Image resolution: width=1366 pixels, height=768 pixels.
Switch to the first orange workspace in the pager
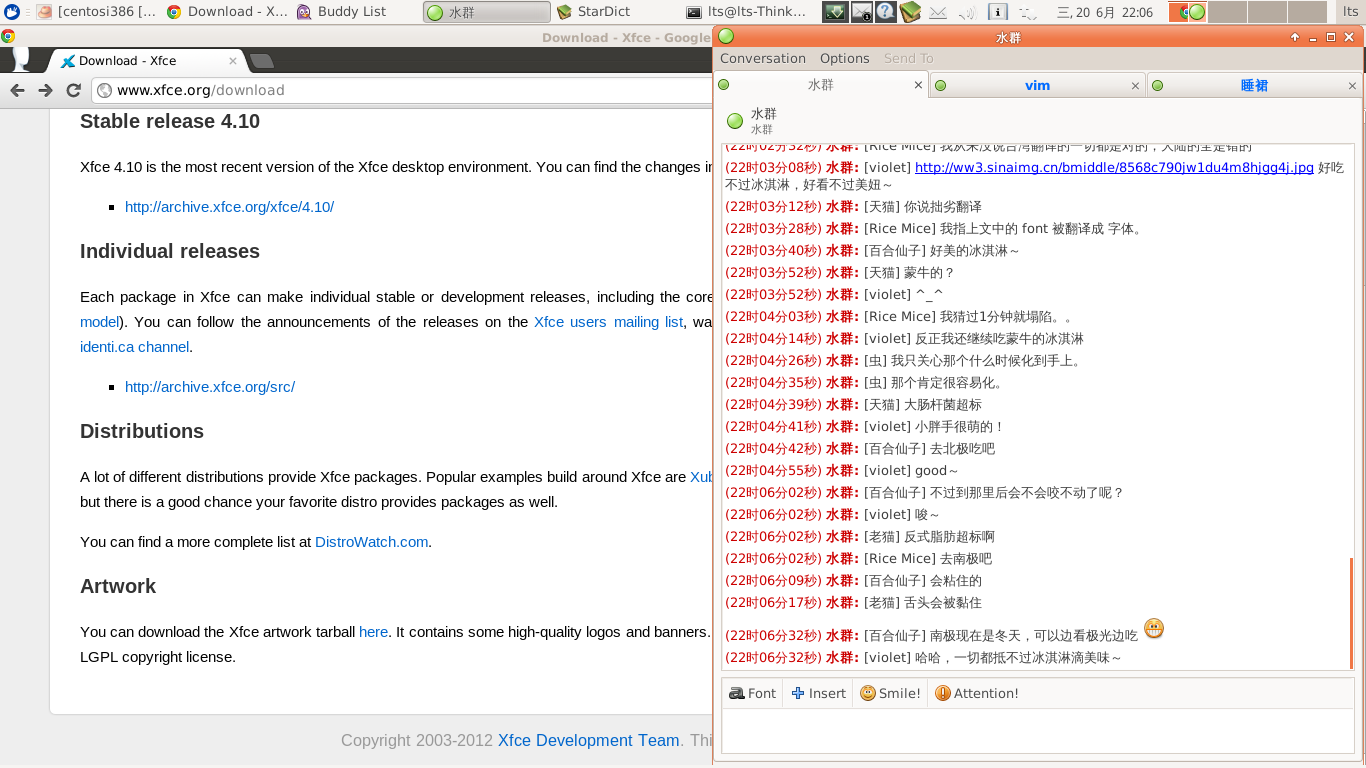click(1188, 12)
